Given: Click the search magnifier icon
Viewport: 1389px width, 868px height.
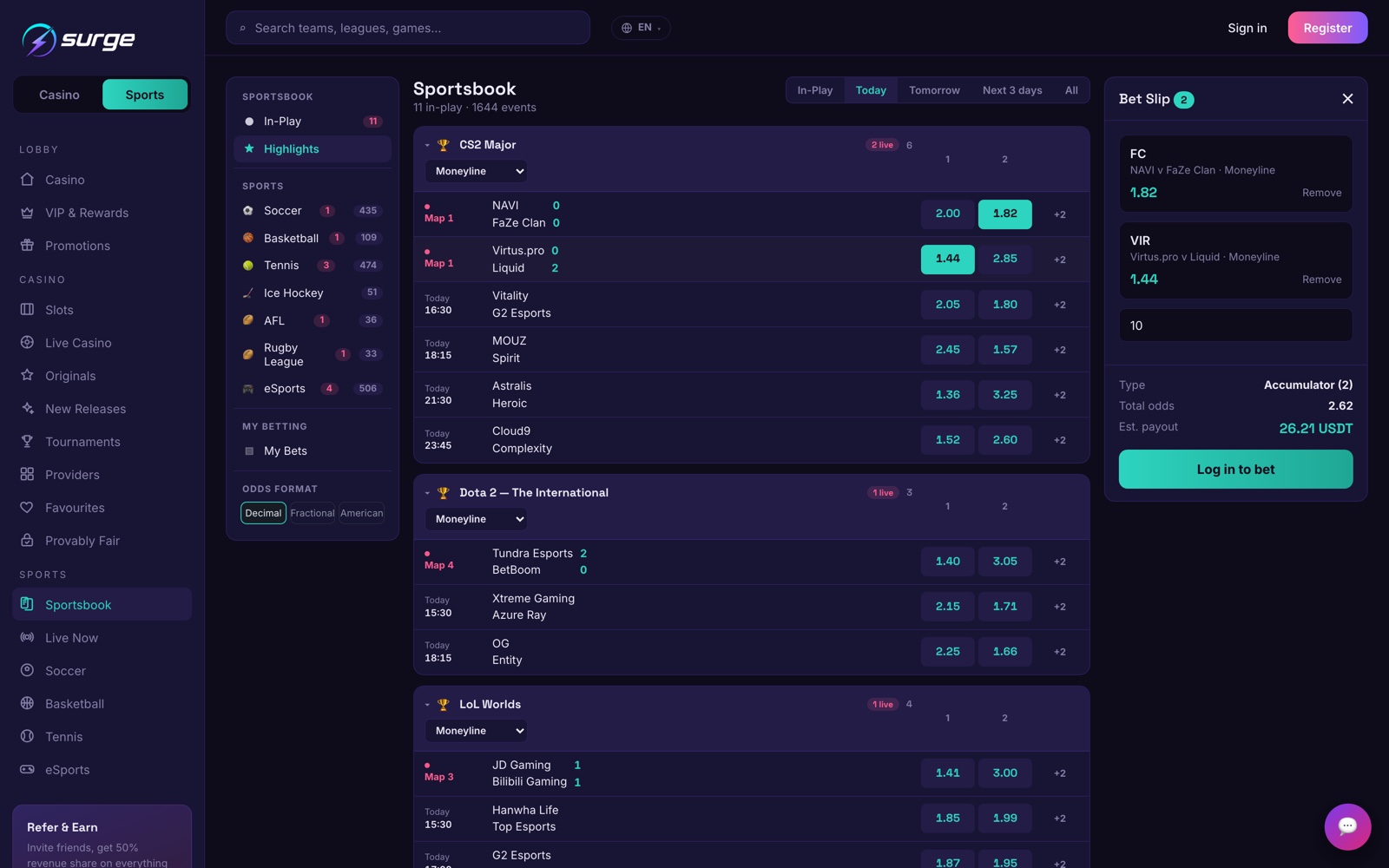Looking at the screenshot, I should 242,29.
